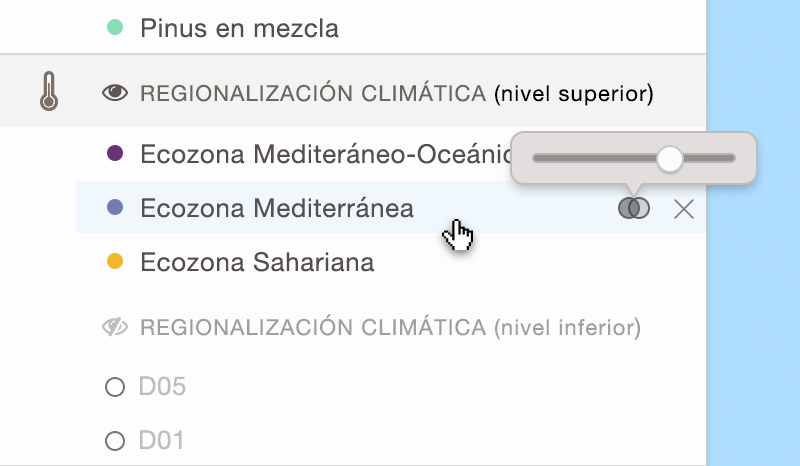Show the nivel inferior climate layer group
The image size is (800, 466).
click(x=116, y=327)
